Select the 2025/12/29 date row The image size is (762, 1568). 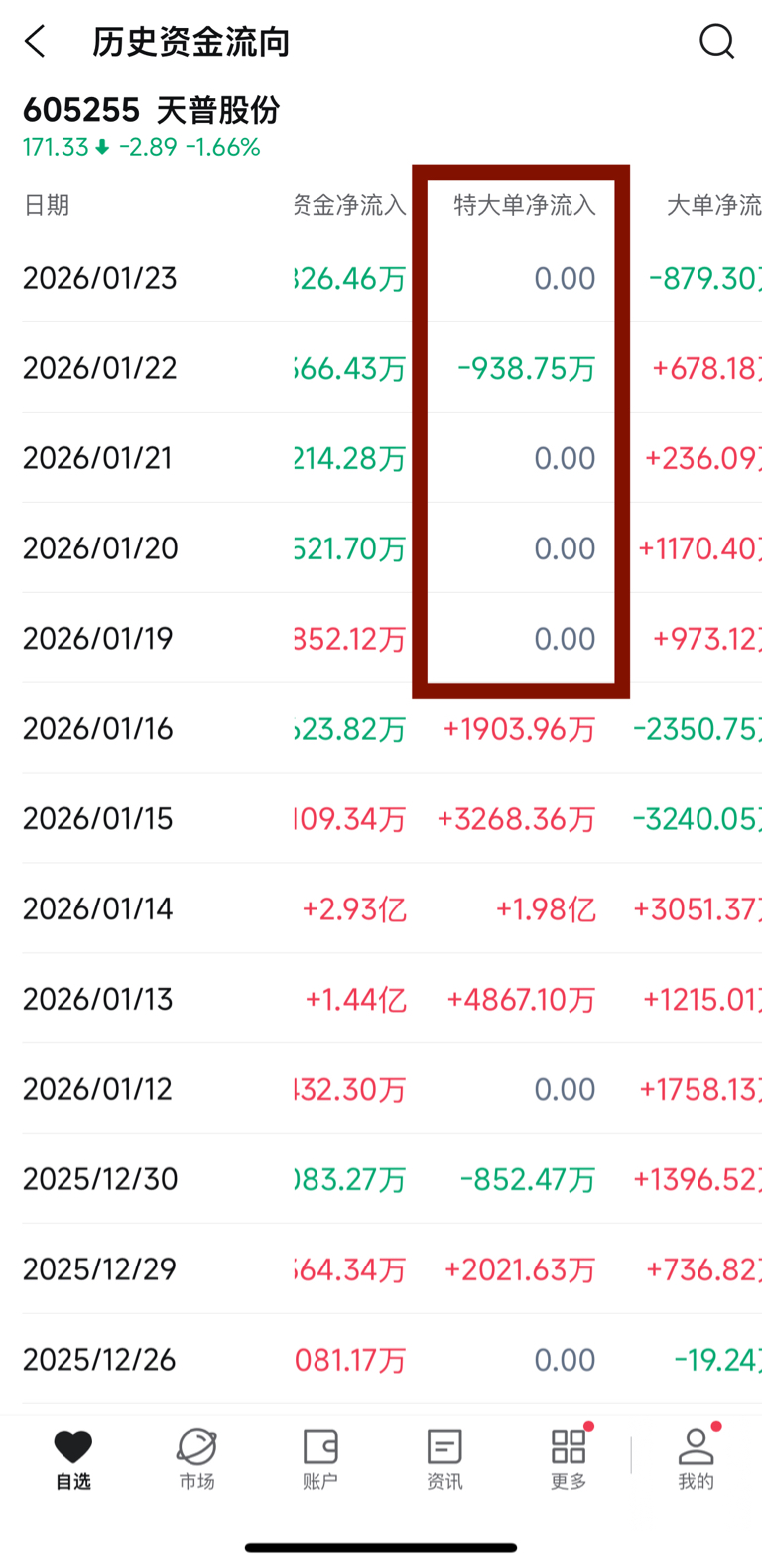click(x=99, y=1268)
